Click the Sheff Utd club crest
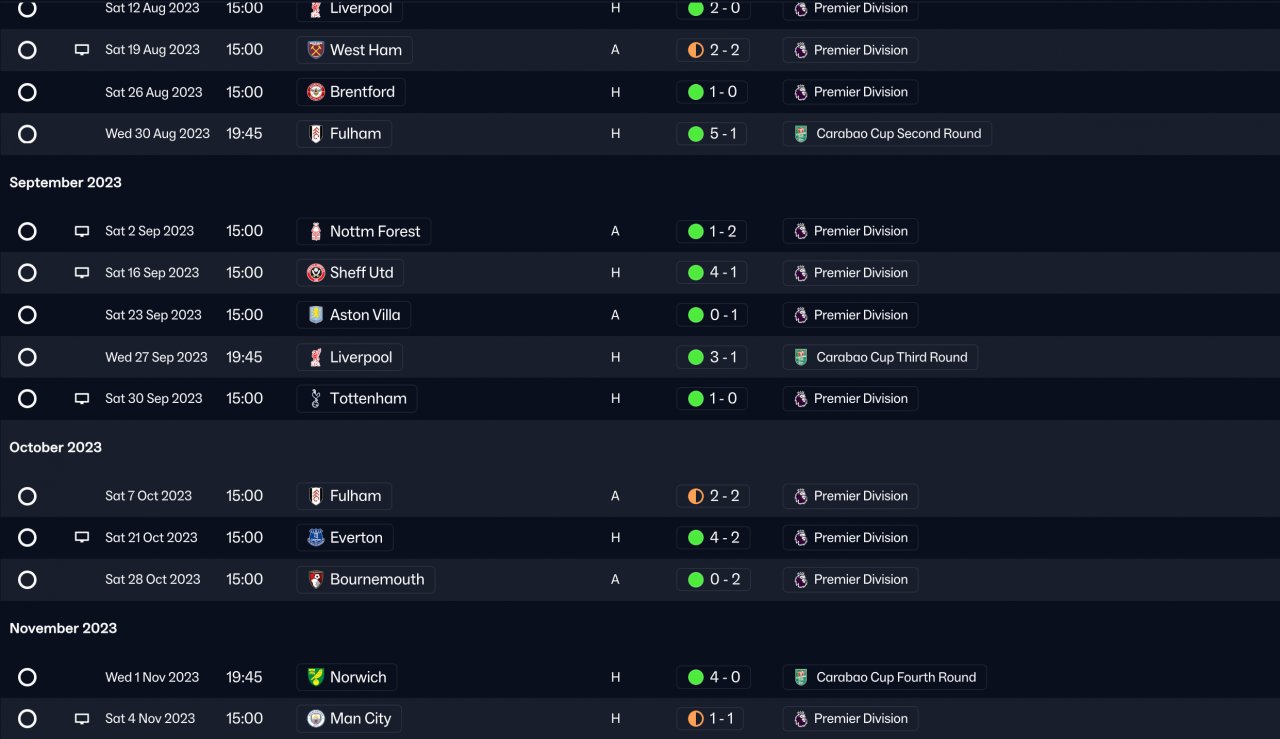Viewport: 1280px width, 739px height. 316,273
